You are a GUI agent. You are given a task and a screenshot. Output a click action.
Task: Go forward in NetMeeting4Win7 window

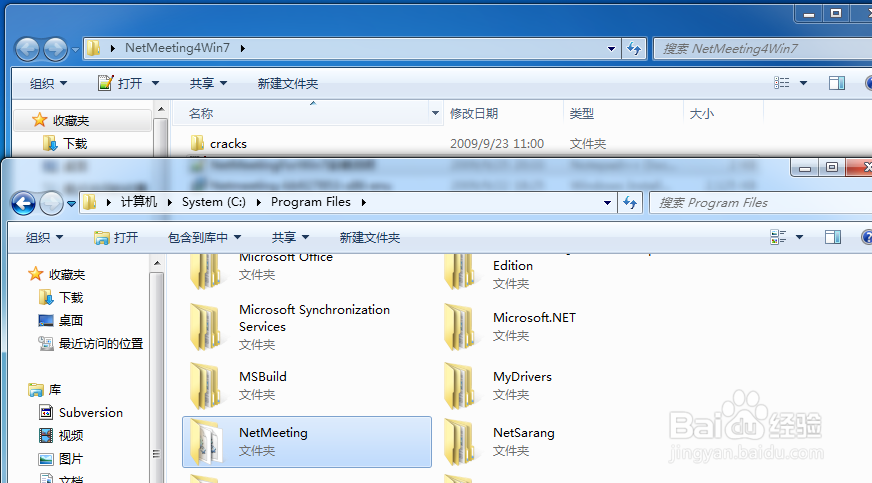(55, 49)
